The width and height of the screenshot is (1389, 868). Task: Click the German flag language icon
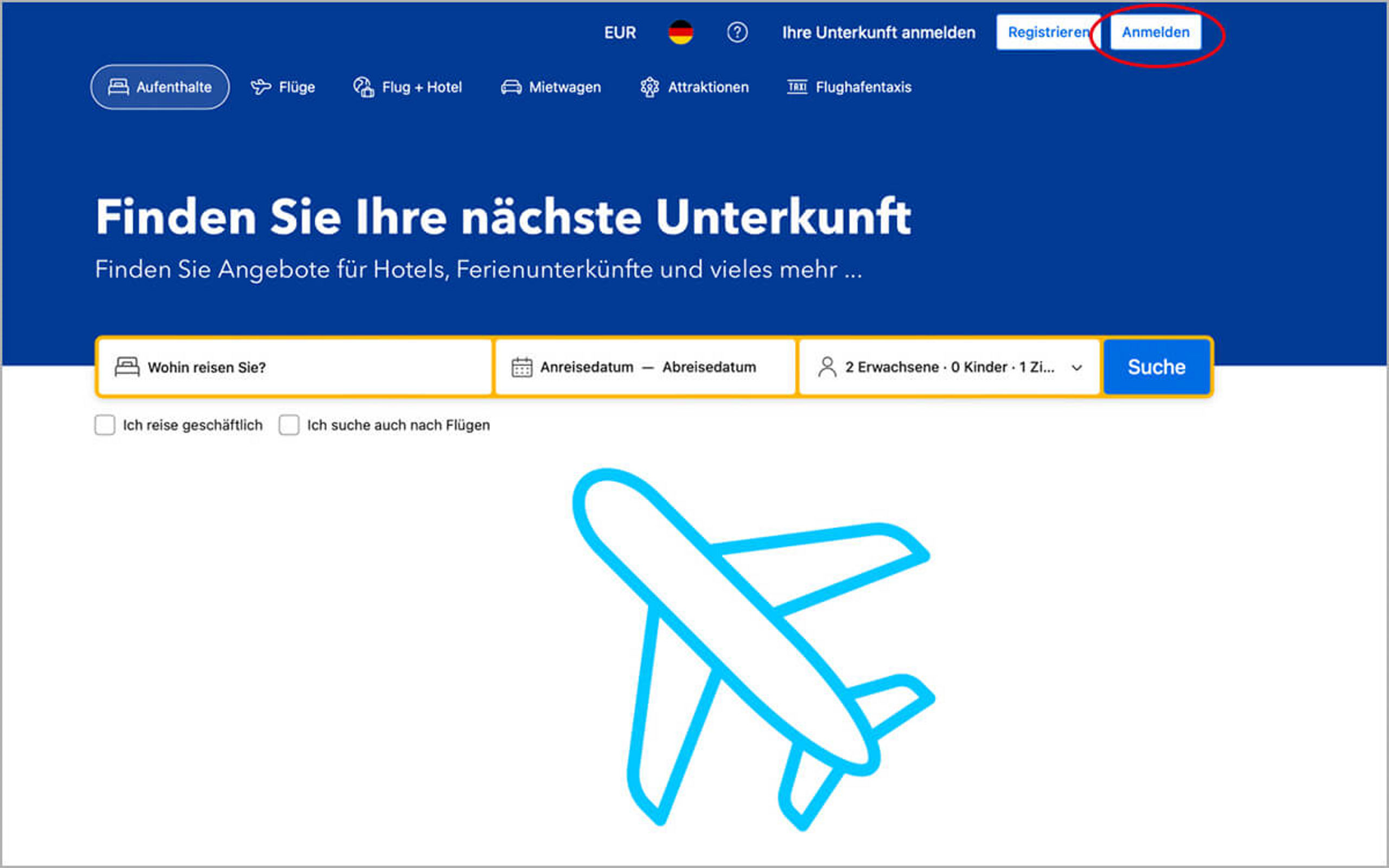[681, 32]
